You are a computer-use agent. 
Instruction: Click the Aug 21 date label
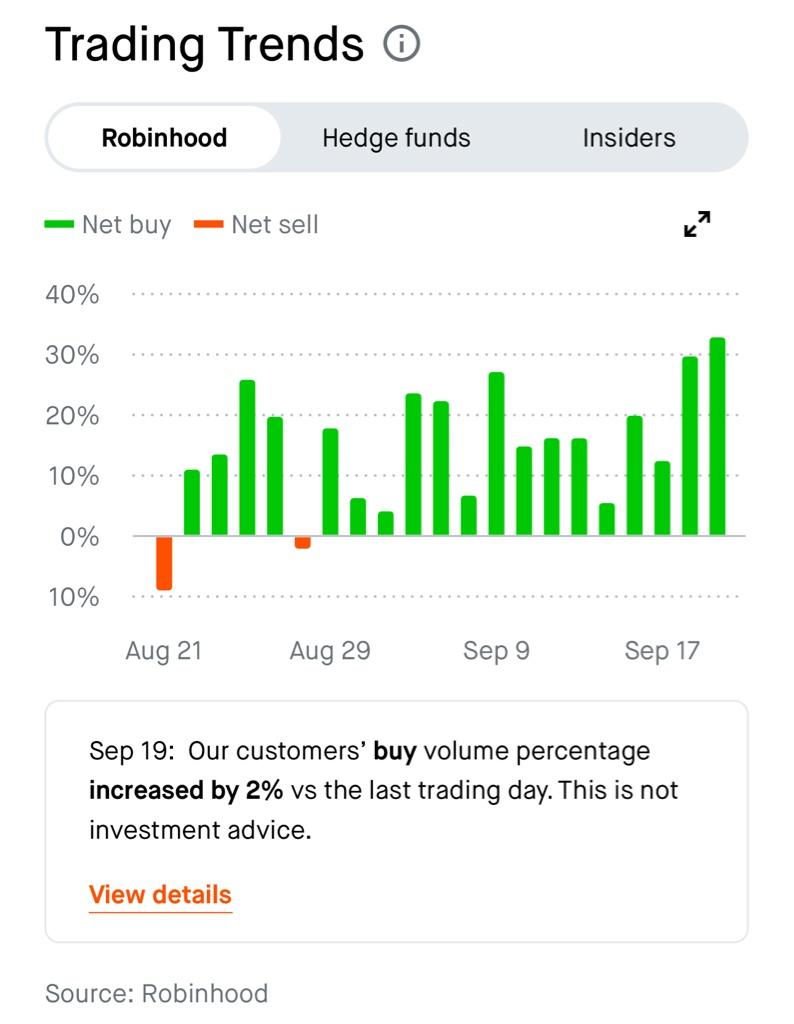click(x=163, y=651)
